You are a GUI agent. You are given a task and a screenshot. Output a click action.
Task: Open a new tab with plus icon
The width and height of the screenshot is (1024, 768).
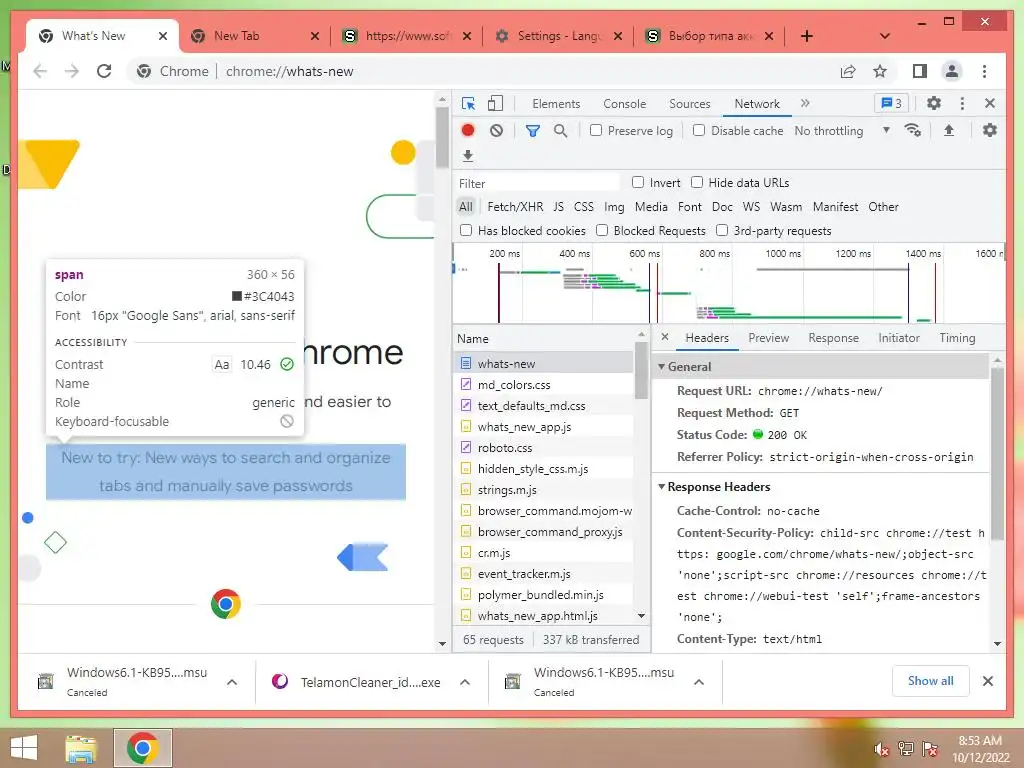(x=807, y=36)
